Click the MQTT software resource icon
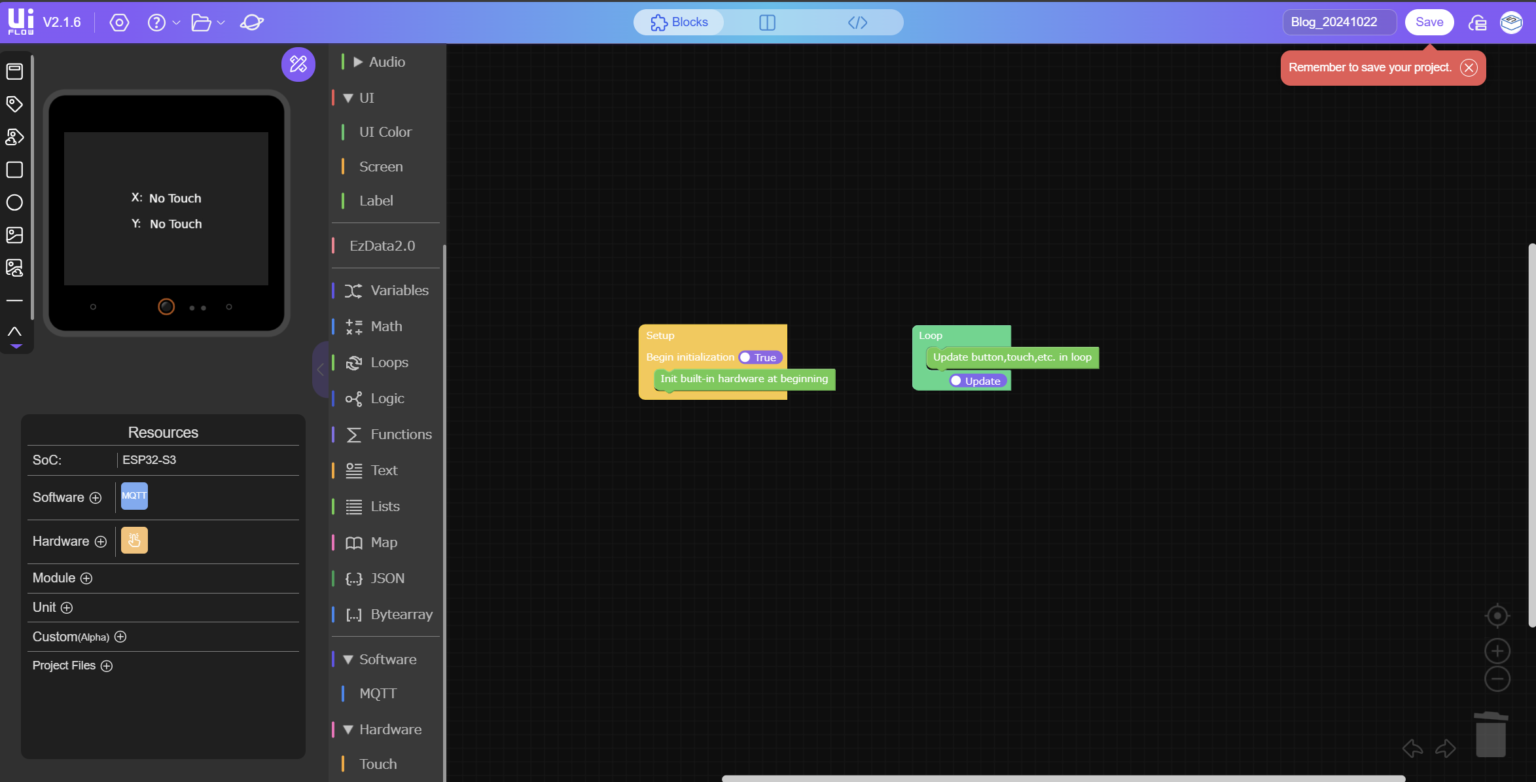 coord(133,495)
